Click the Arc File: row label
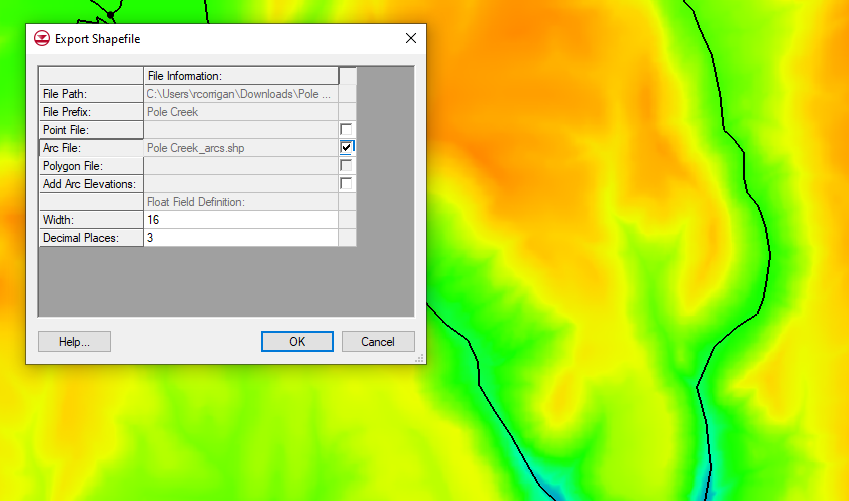This screenshot has width=849, height=501. [x=91, y=148]
